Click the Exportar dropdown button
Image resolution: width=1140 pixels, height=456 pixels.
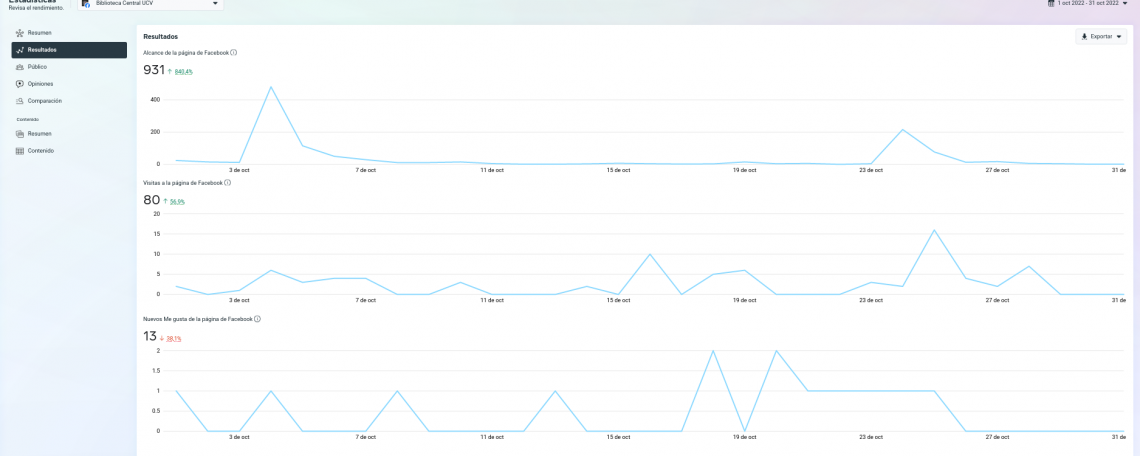(x=1101, y=36)
